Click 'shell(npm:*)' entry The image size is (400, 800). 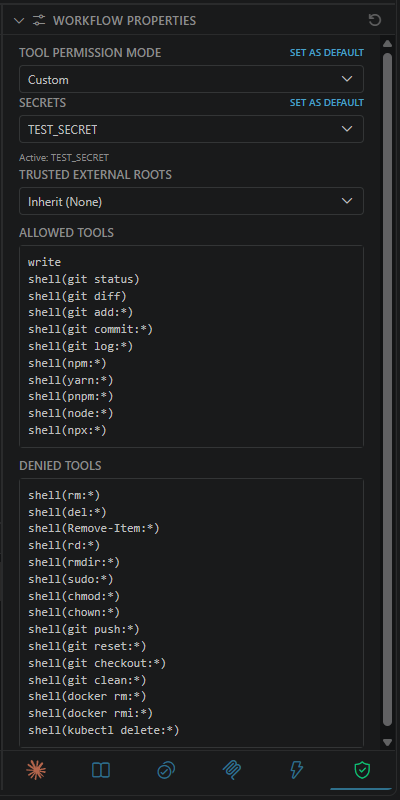point(67,363)
